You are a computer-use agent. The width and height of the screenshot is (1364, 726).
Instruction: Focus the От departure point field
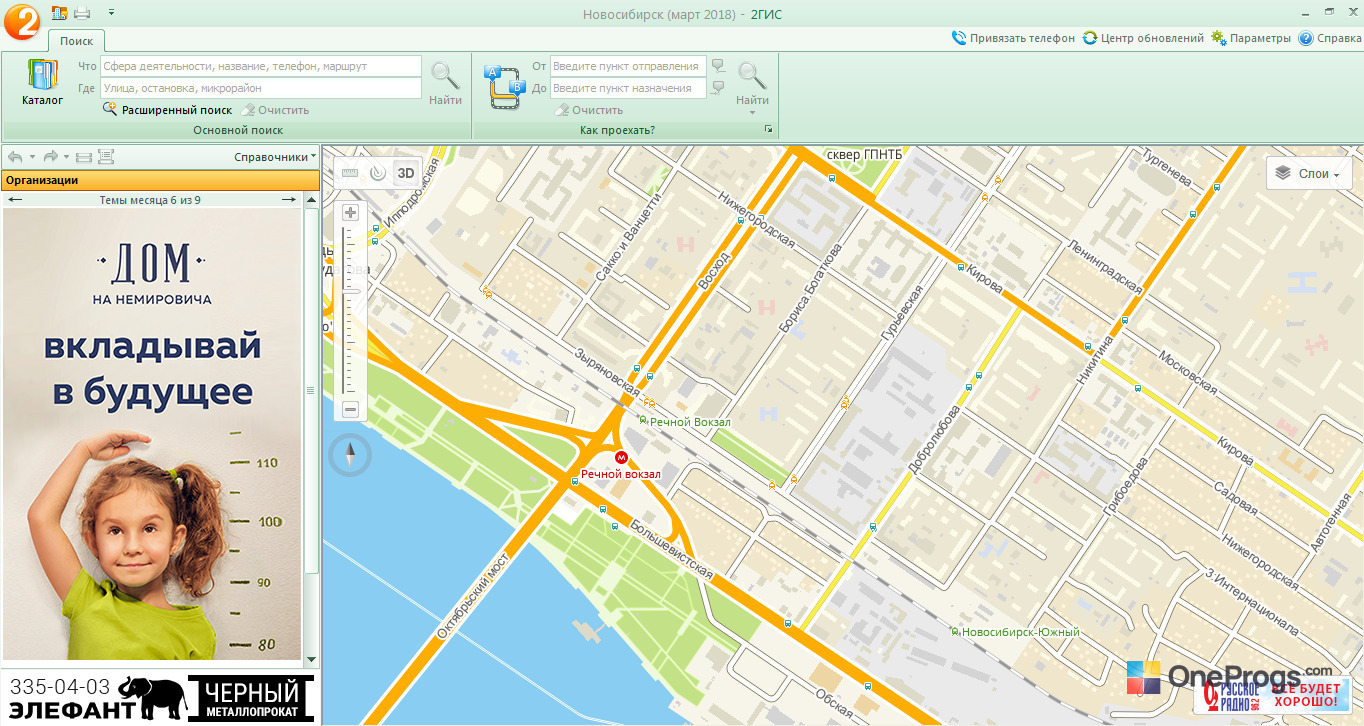628,66
